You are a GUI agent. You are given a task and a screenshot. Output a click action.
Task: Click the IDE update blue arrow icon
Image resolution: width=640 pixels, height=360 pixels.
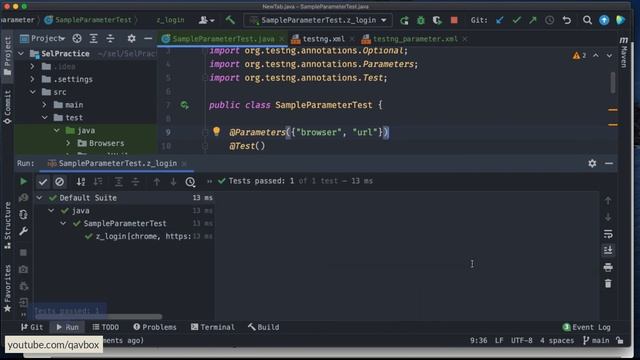[604, 20]
